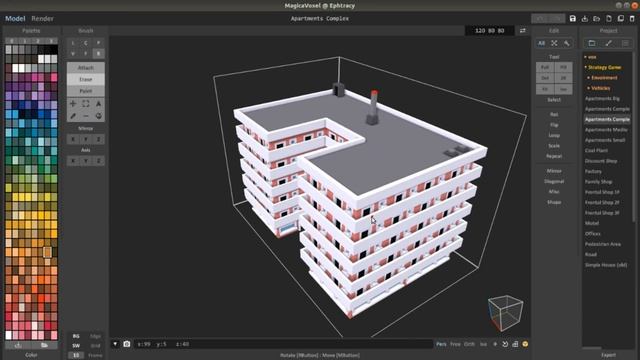Click the duplicate model icon
Screen dimensions: 640x360
point(620,18)
